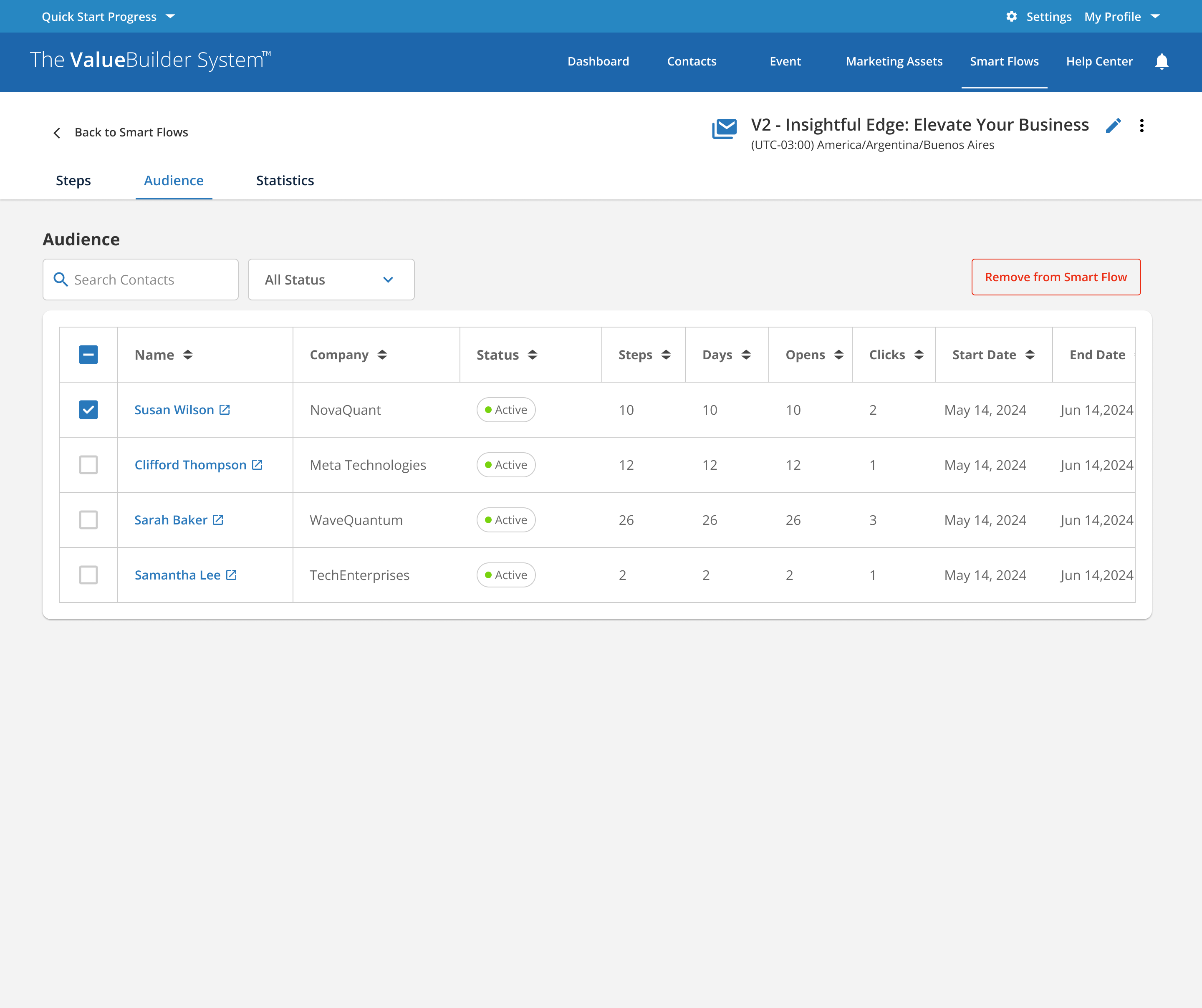Open the three-dot options menu
Viewport: 1202px width, 1008px height.
point(1142,125)
